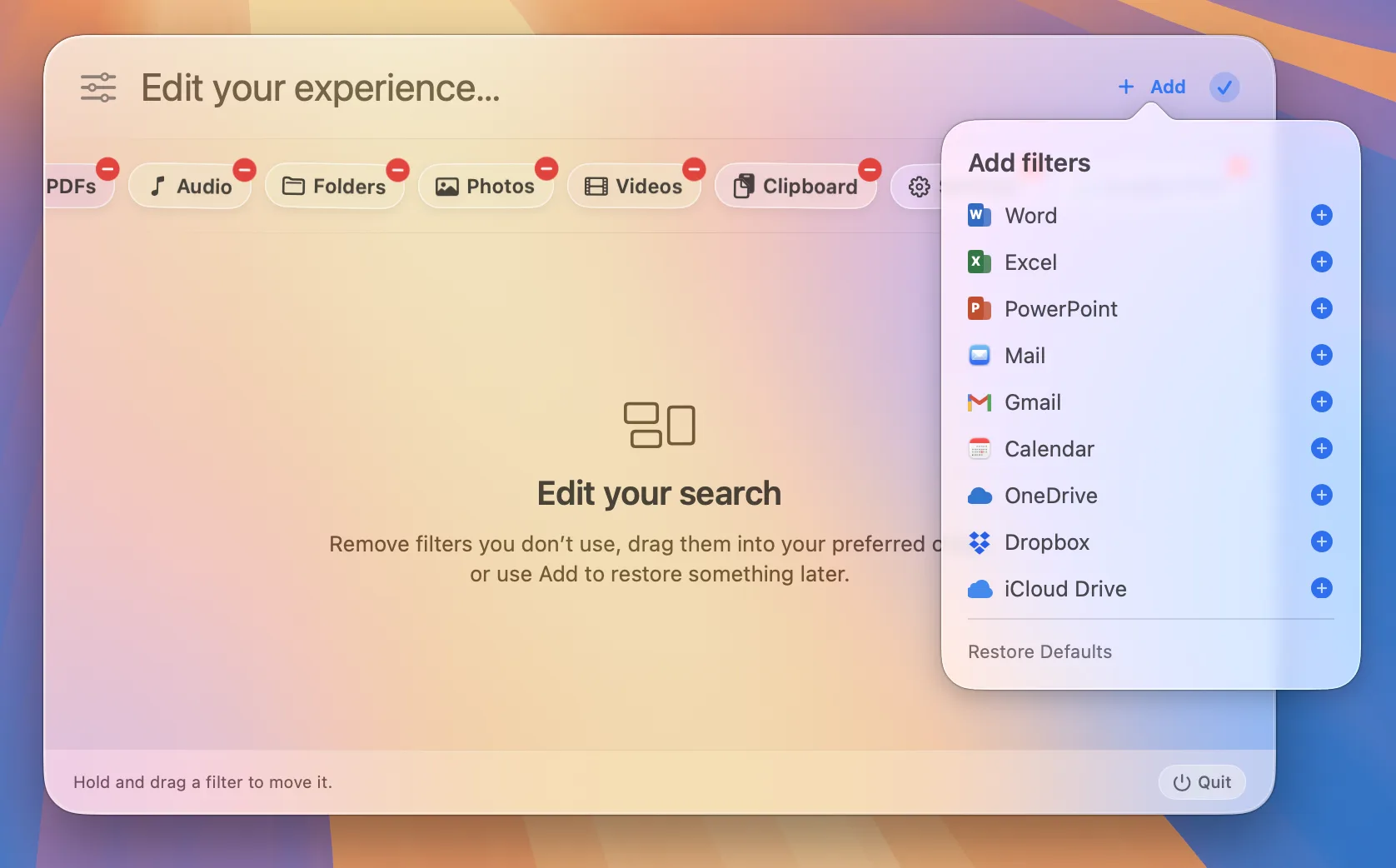The width and height of the screenshot is (1396, 868).
Task: Add the iCloud Drive filter with plus button
Action: [1321, 588]
